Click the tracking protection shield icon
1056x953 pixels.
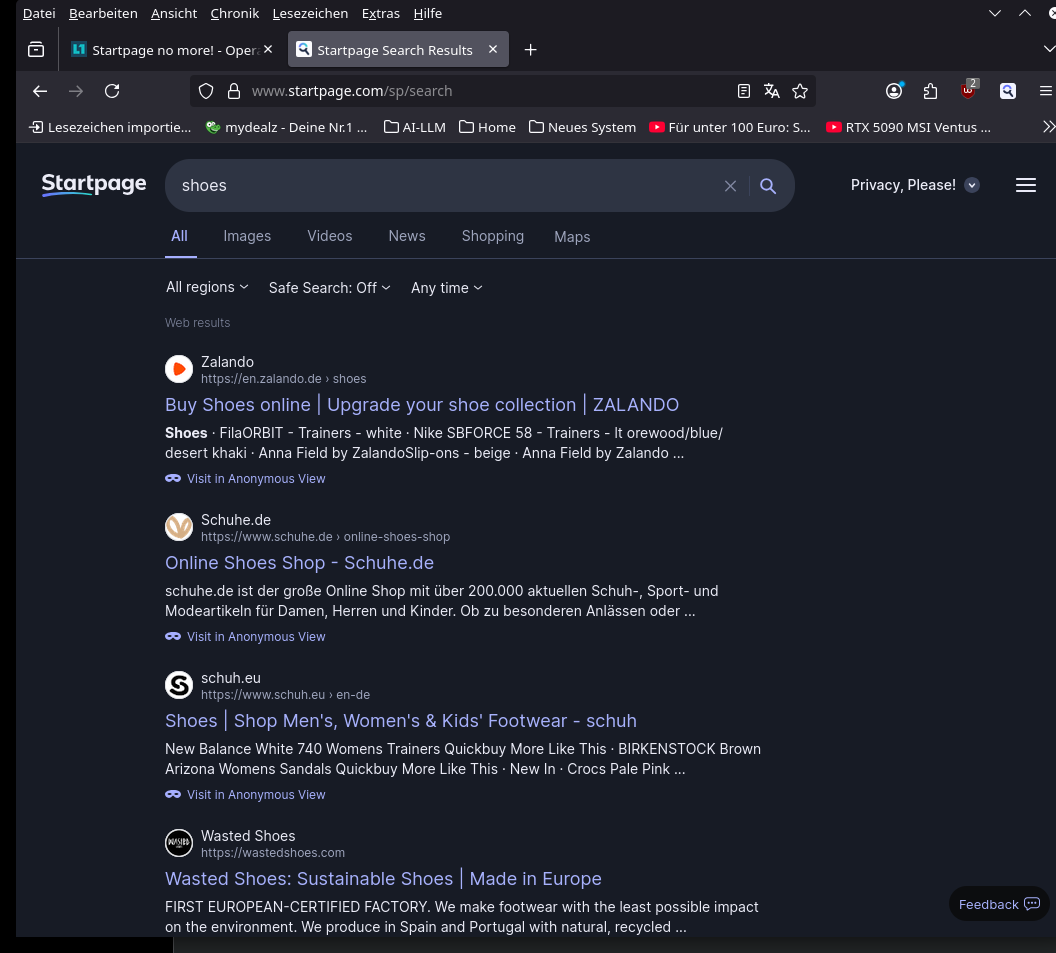pos(206,91)
